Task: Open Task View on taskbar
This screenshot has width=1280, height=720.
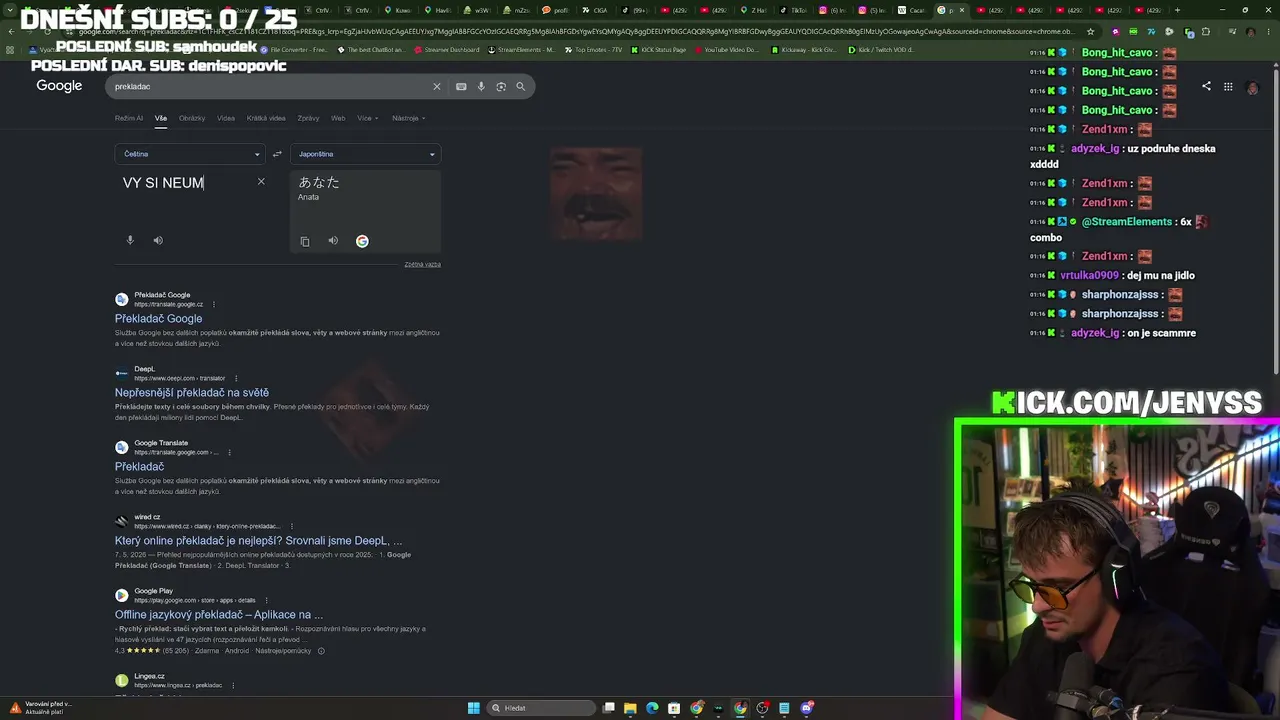Action: (608, 708)
